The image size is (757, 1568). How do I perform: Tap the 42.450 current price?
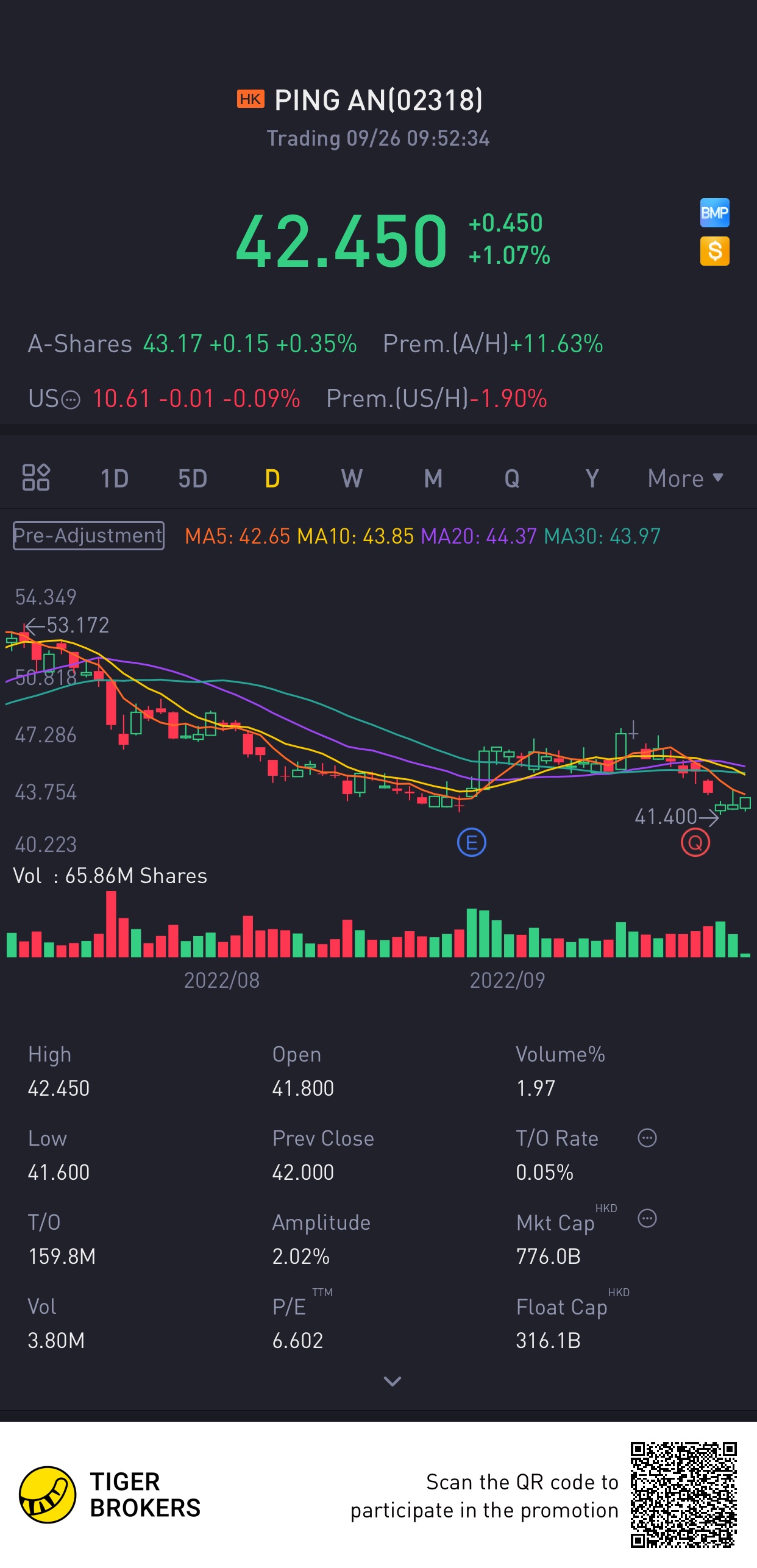coord(341,241)
